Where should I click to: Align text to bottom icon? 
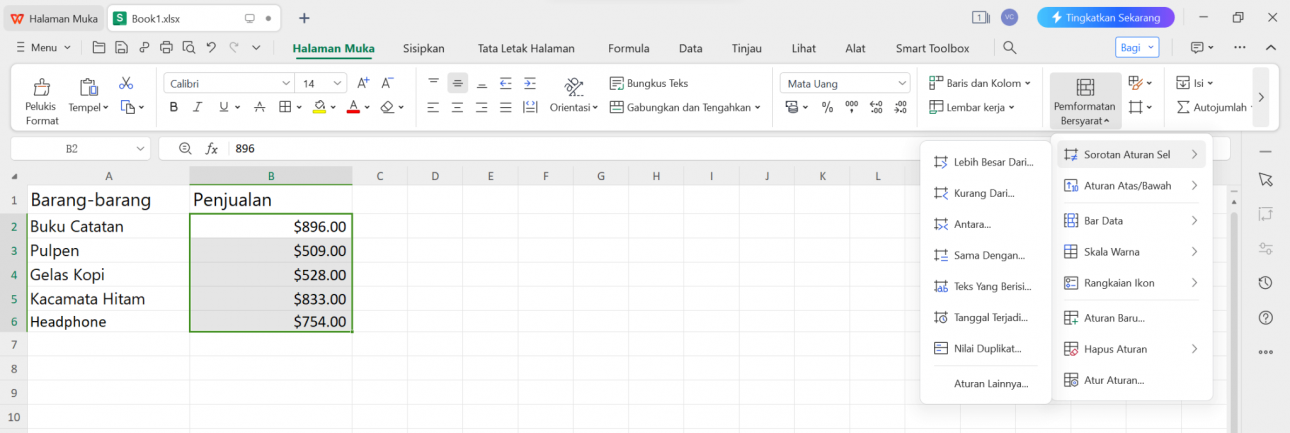click(481, 83)
